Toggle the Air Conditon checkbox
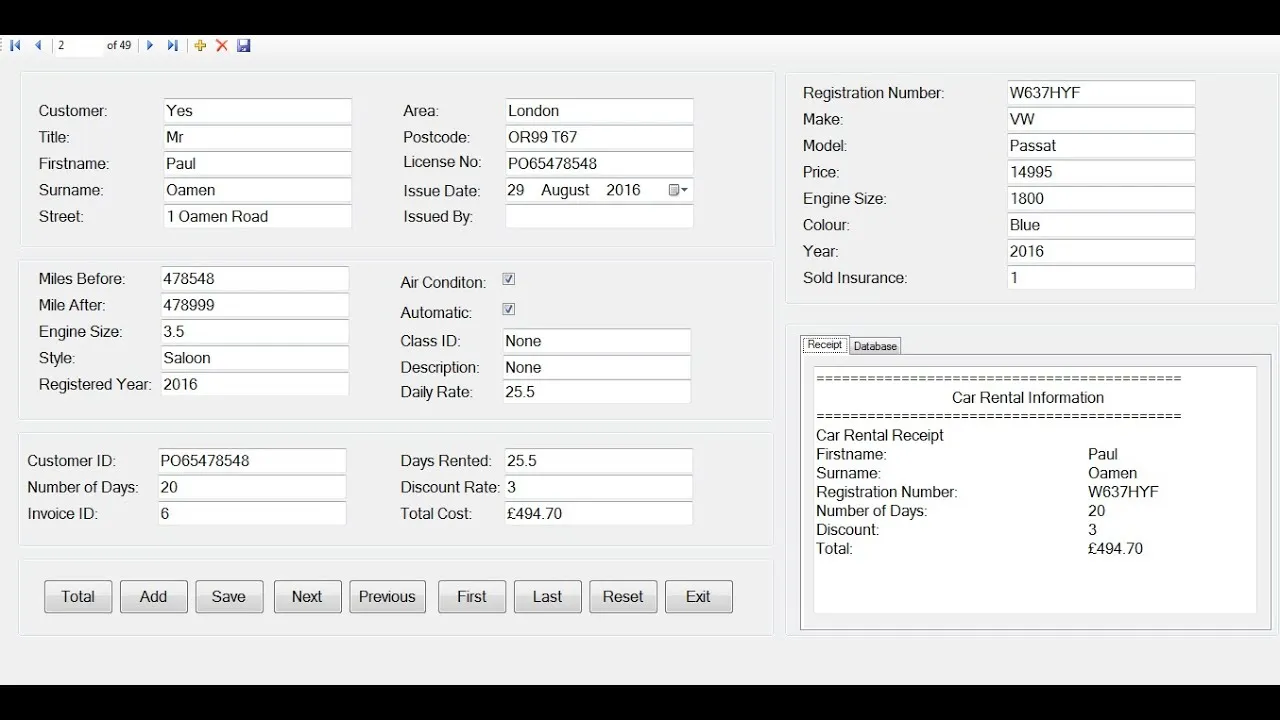 click(509, 279)
